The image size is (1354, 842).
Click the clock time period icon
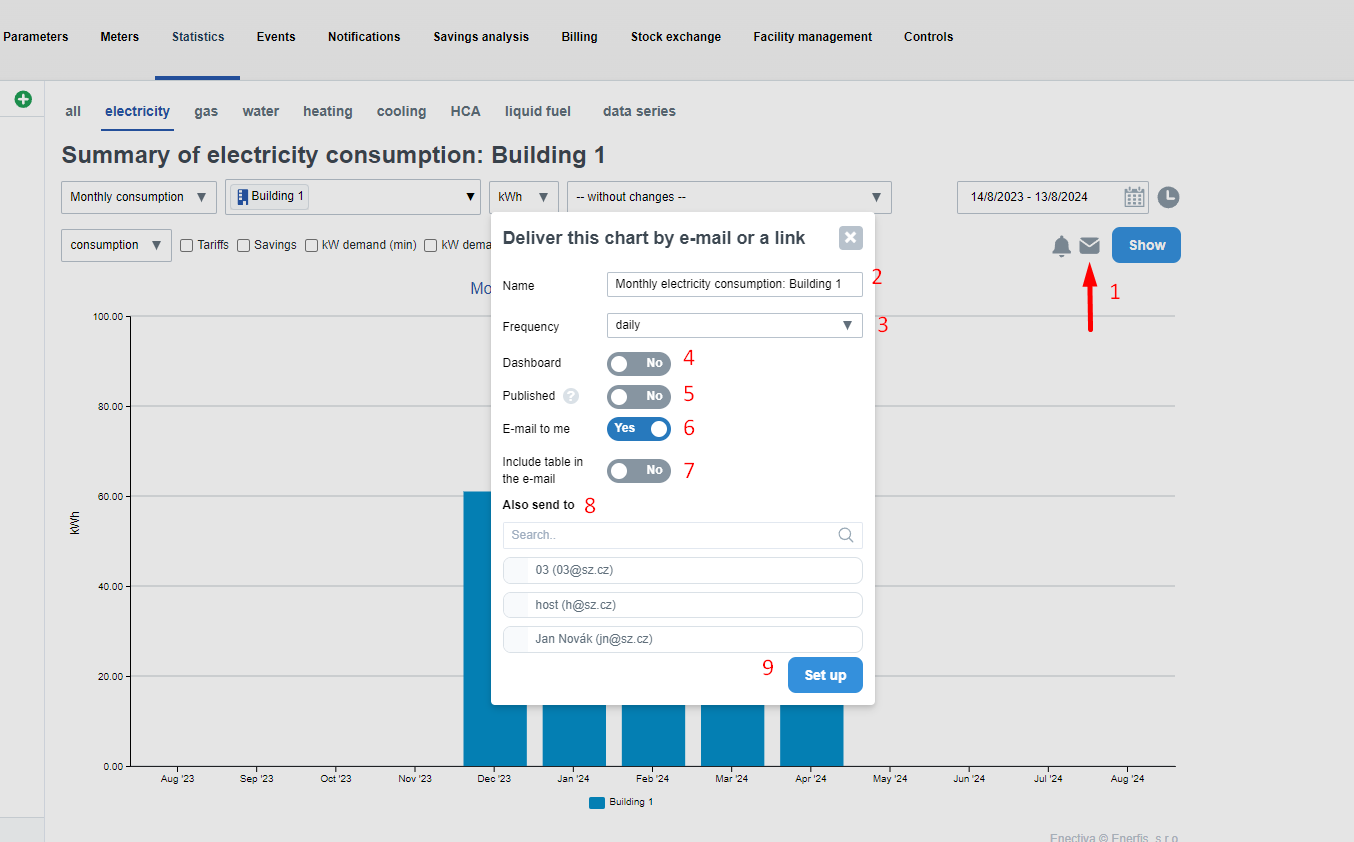[1168, 197]
